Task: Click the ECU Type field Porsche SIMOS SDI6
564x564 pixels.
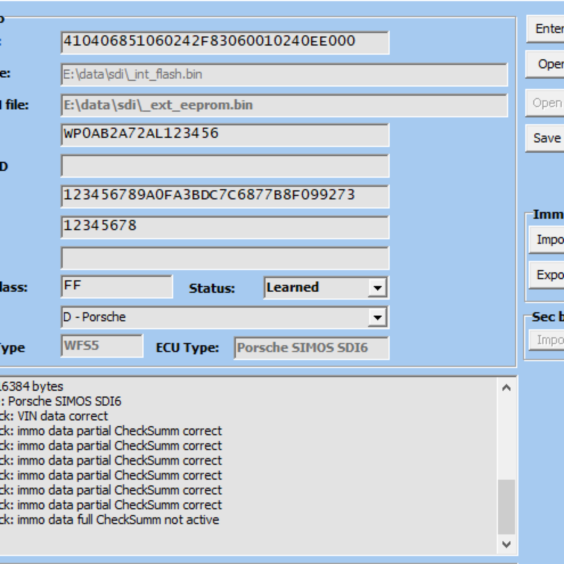Action: (x=312, y=348)
